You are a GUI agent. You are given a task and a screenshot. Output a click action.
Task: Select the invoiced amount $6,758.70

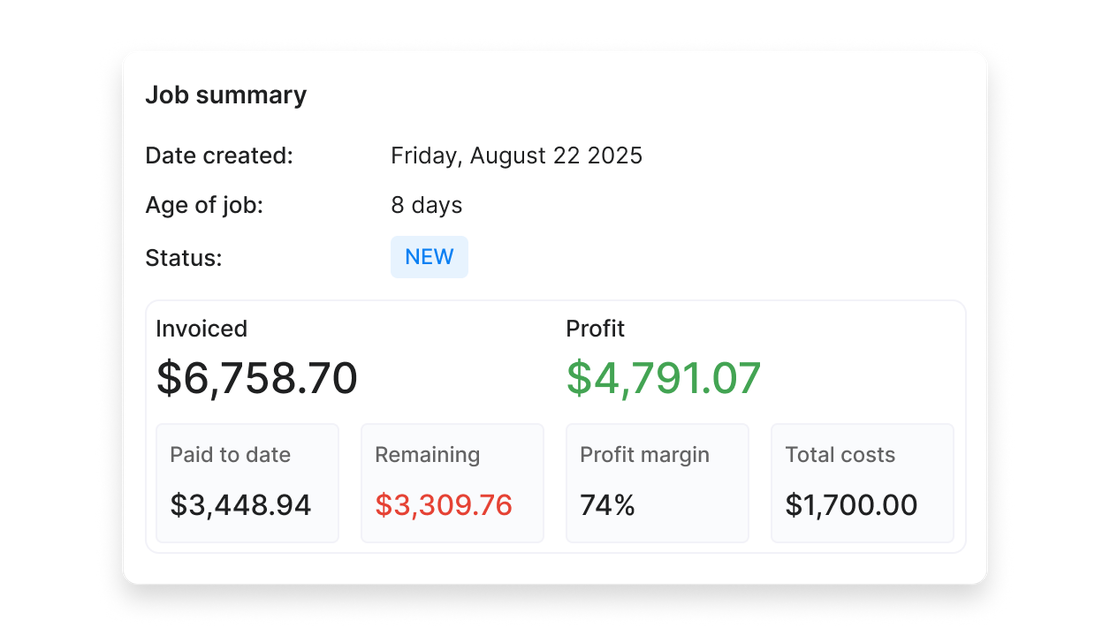pos(257,378)
